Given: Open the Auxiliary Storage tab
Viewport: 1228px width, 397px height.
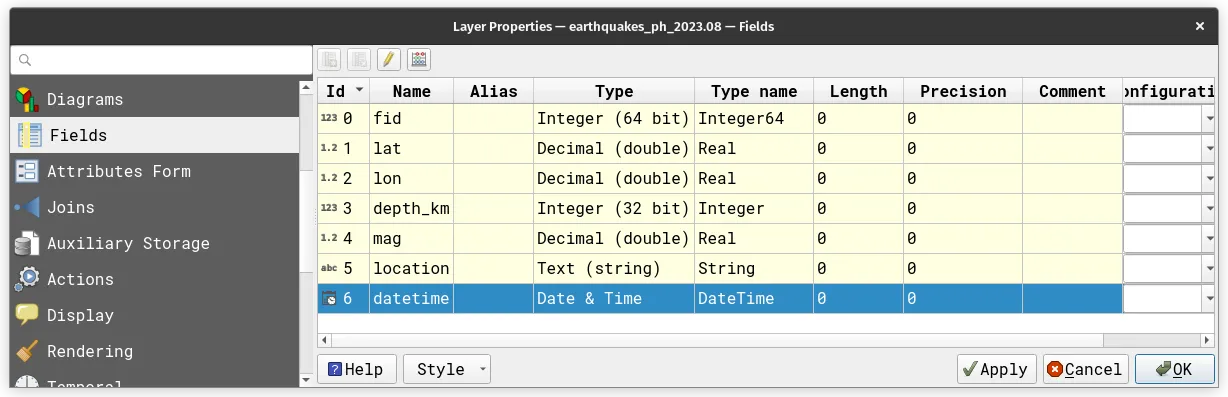Looking at the screenshot, I should pyautogui.click(x=154, y=243).
